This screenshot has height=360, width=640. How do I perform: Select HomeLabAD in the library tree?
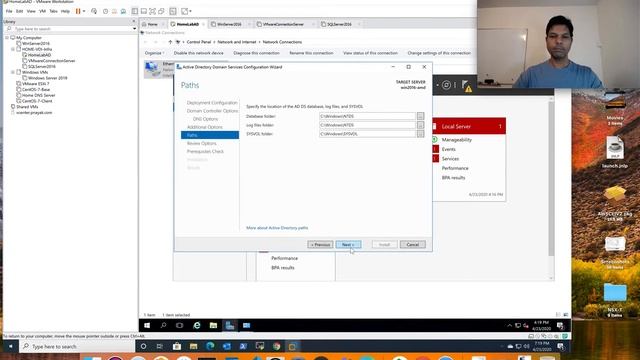pos(39,55)
